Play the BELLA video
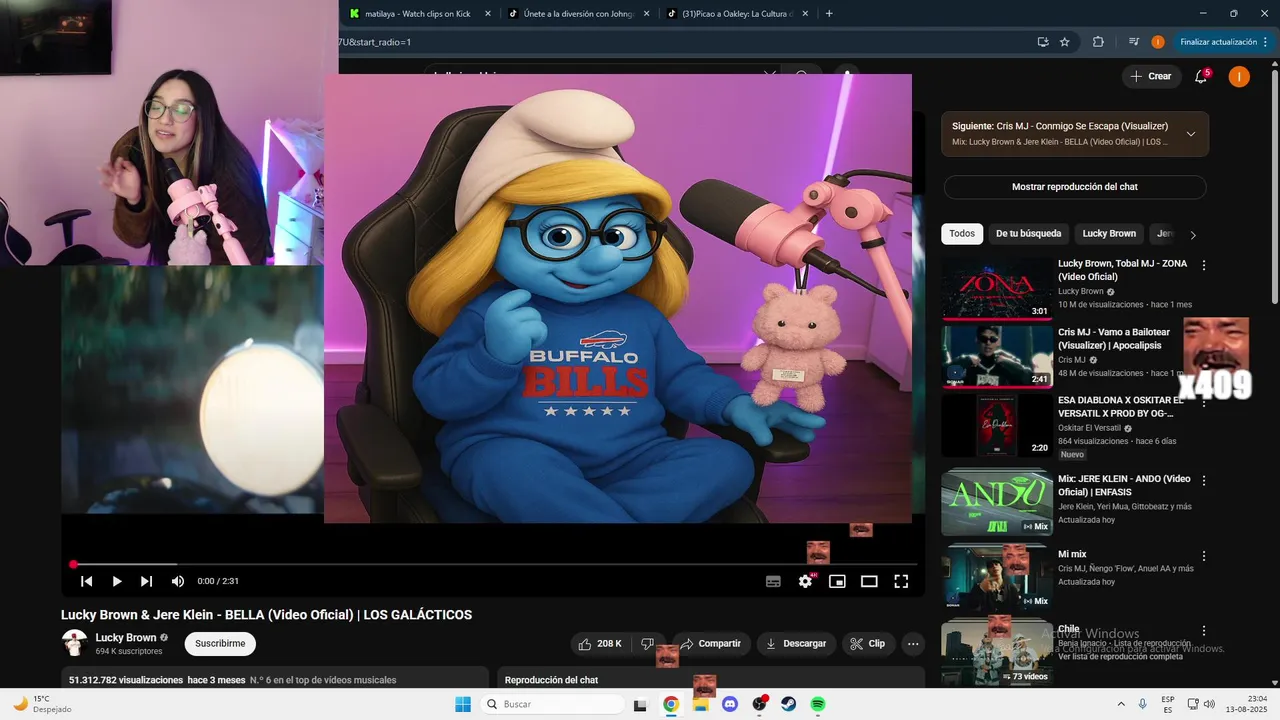Screen dimensions: 1280x720 (117, 581)
